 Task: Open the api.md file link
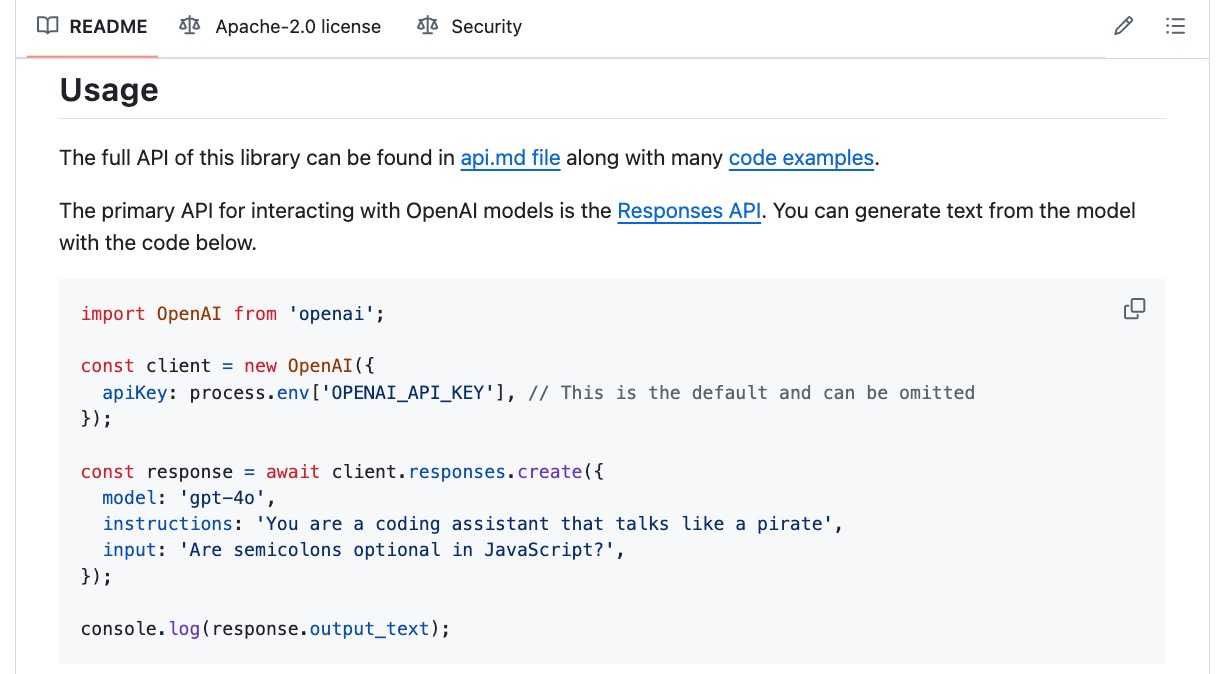click(510, 158)
